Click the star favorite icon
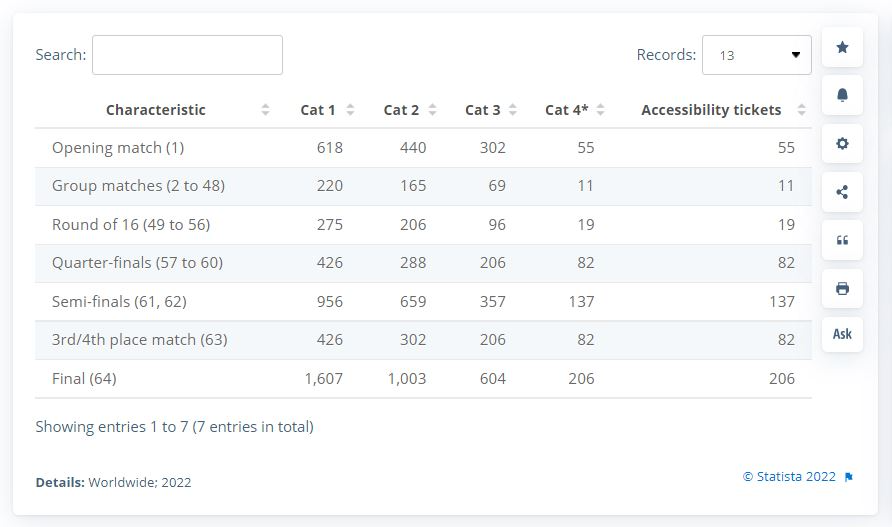The height and width of the screenshot is (527, 892). tap(842, 47)
